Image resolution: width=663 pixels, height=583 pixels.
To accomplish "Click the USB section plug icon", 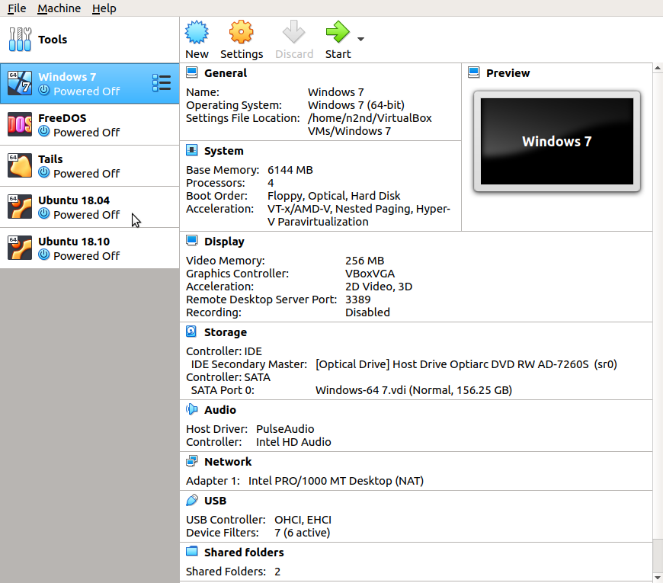I will [192, 500].
